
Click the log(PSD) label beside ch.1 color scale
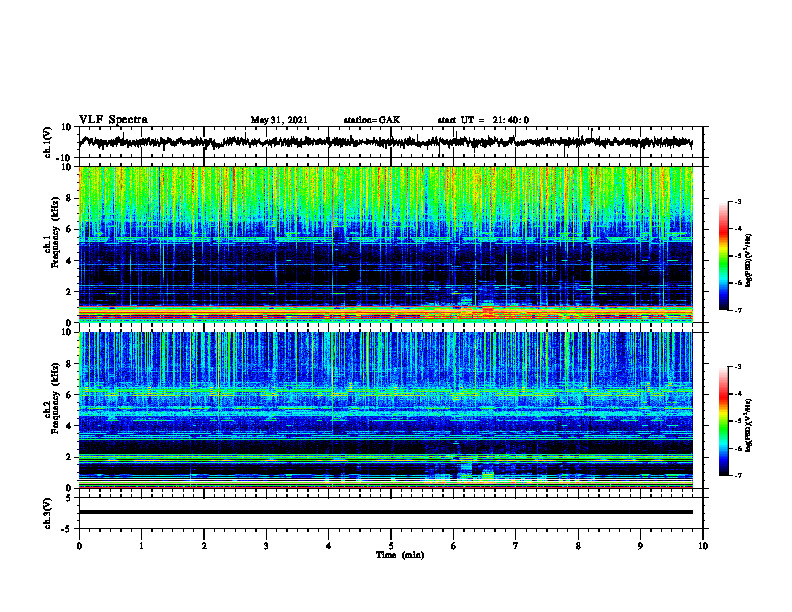point(749,260)
